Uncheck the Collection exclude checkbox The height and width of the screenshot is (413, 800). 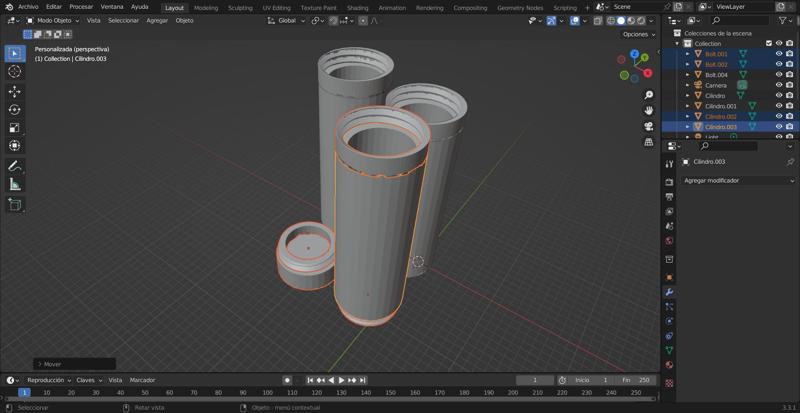(768, 44)
